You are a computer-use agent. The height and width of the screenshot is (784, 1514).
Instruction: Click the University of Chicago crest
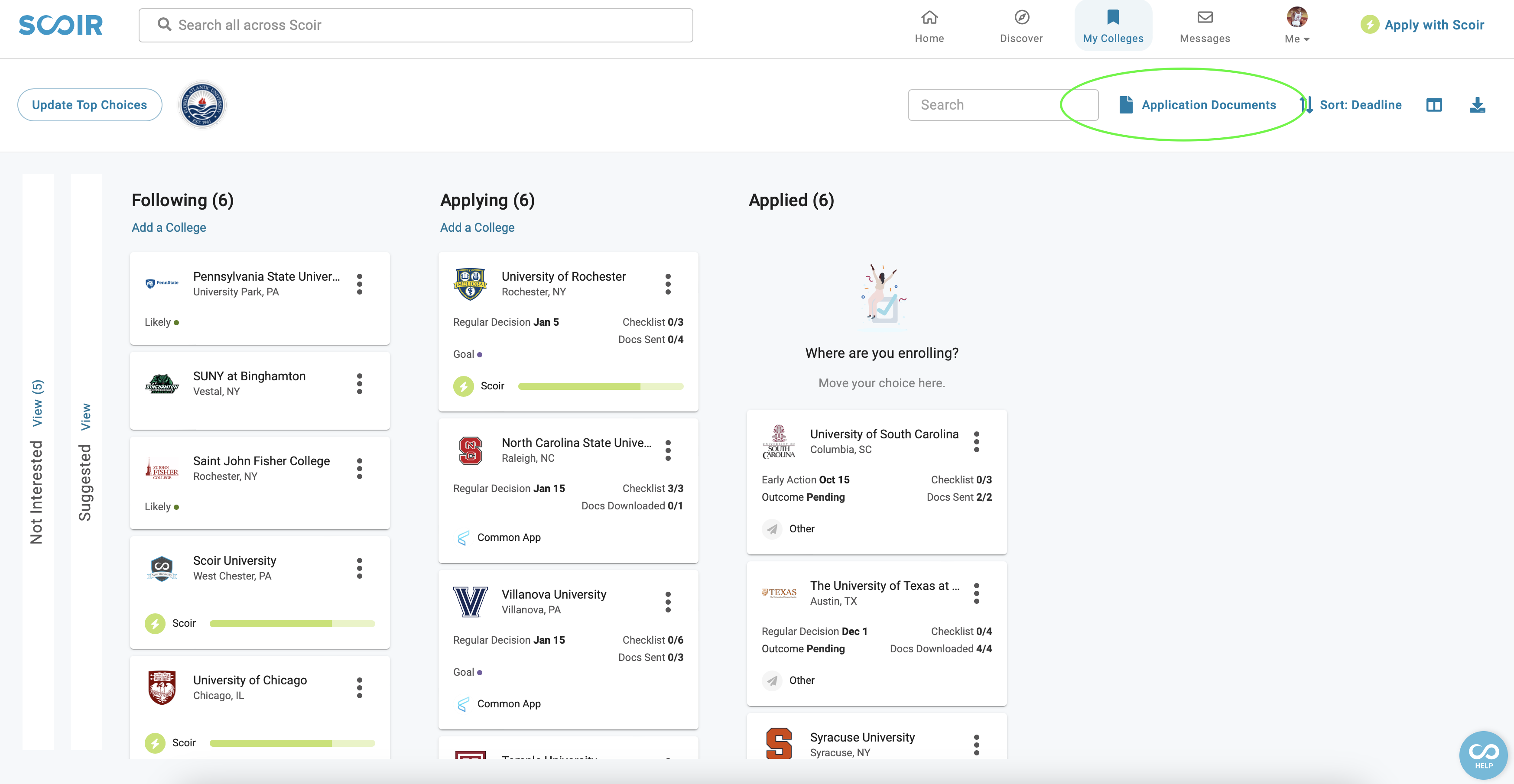pos(162,687)
